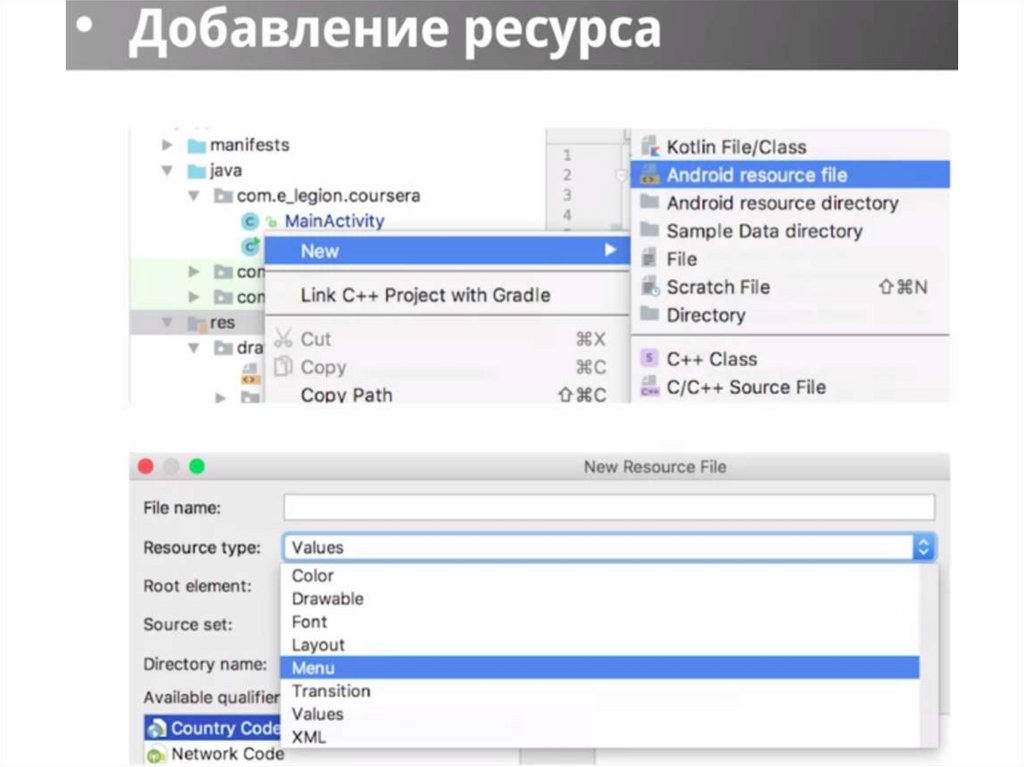Click the Country Code qualifier icon
The width and height of the screenshot is (1024, 767).
click(x=157, y=729)
